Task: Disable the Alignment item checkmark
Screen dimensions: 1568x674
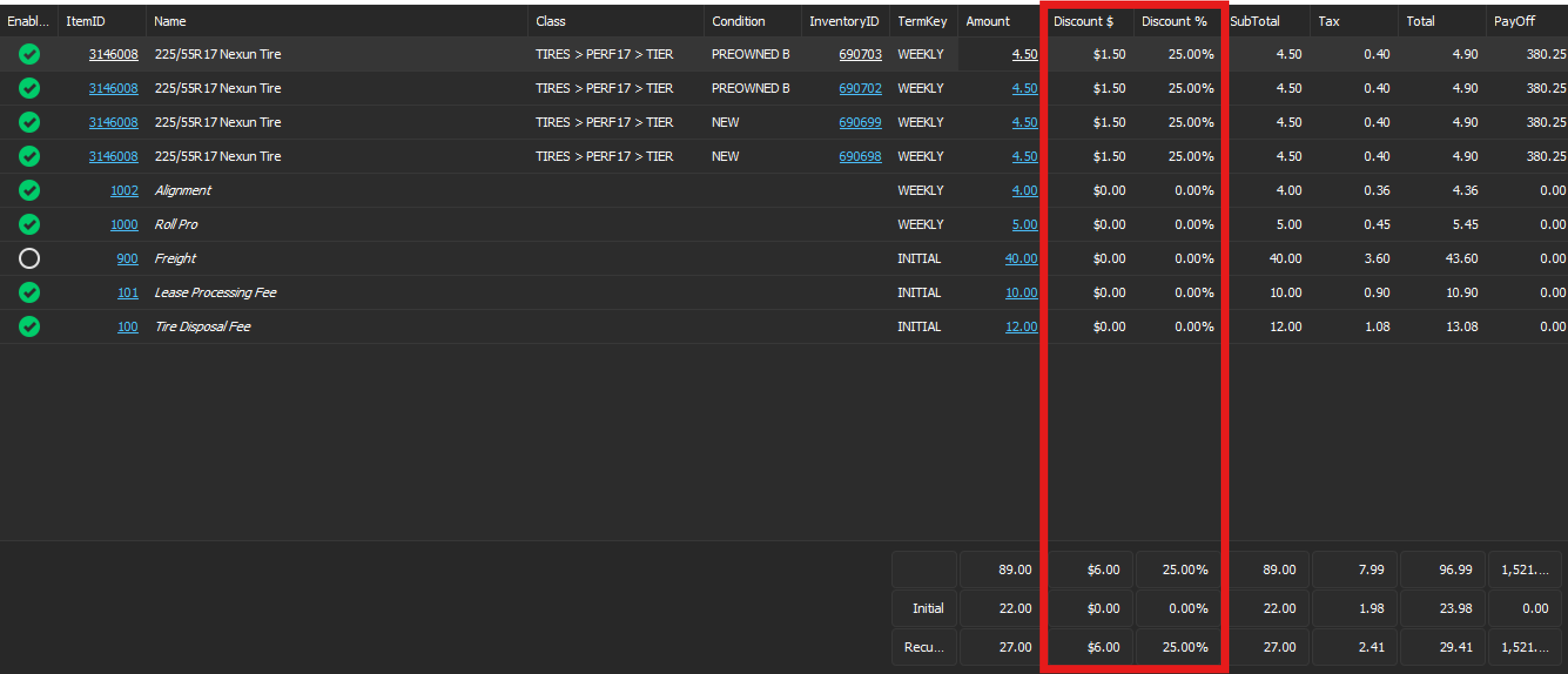Action: tap(29, 190)
